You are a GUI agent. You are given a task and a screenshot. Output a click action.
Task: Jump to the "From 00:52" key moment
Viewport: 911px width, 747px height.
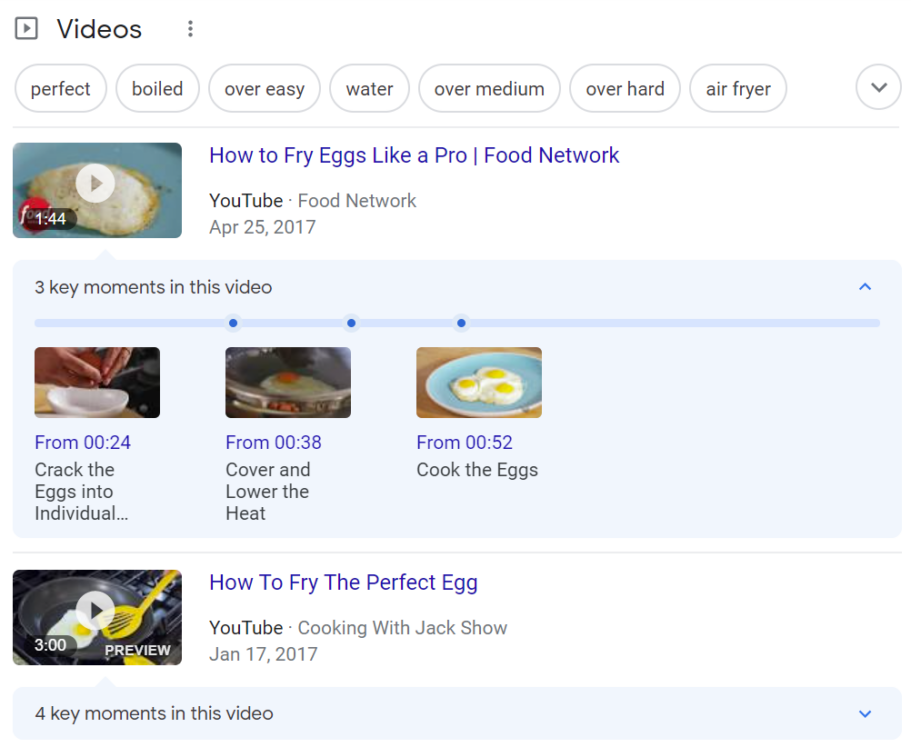pos(464,442)
